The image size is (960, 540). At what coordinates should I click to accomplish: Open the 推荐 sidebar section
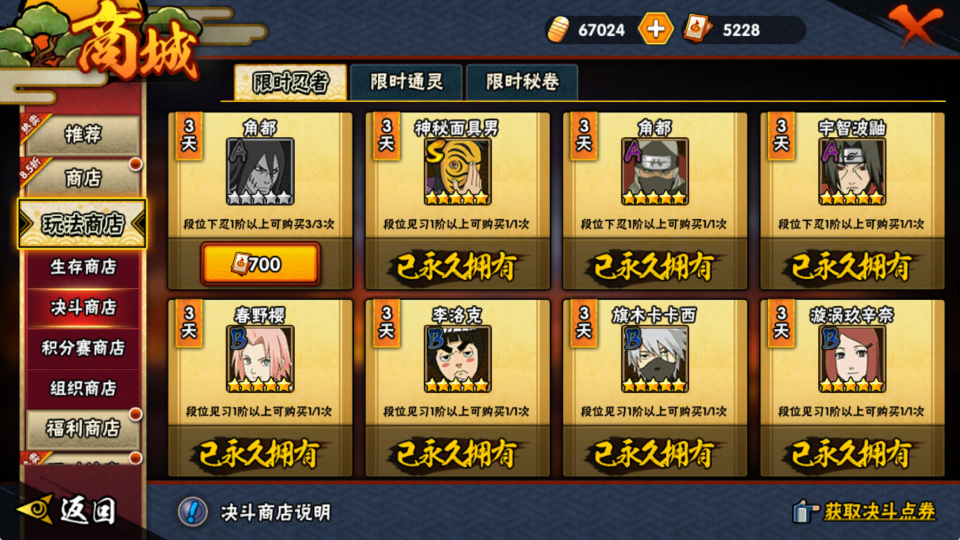[83, 134]
